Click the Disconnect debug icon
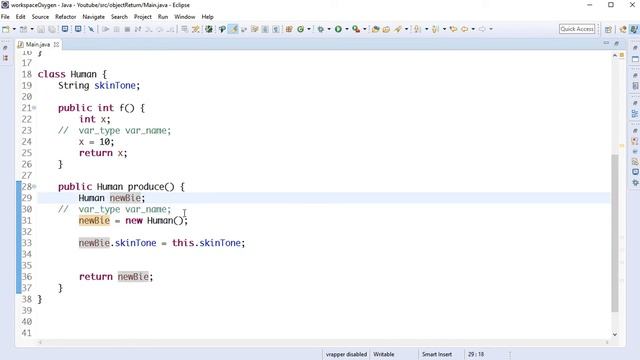 click(x=138, y=29)
